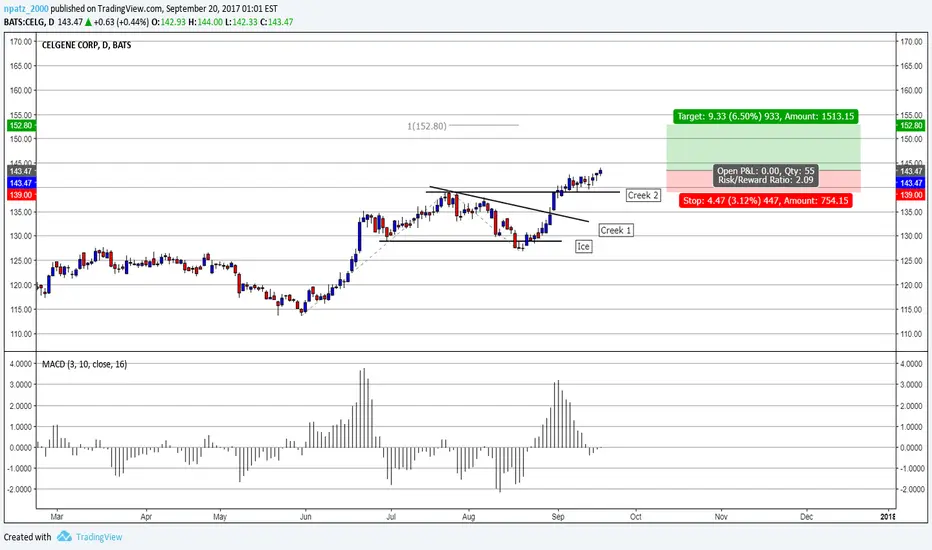Select the Creek 2 text label
The width and height of the screenshot is (932, 550).
pyautogui.click(x=643, y=195)
